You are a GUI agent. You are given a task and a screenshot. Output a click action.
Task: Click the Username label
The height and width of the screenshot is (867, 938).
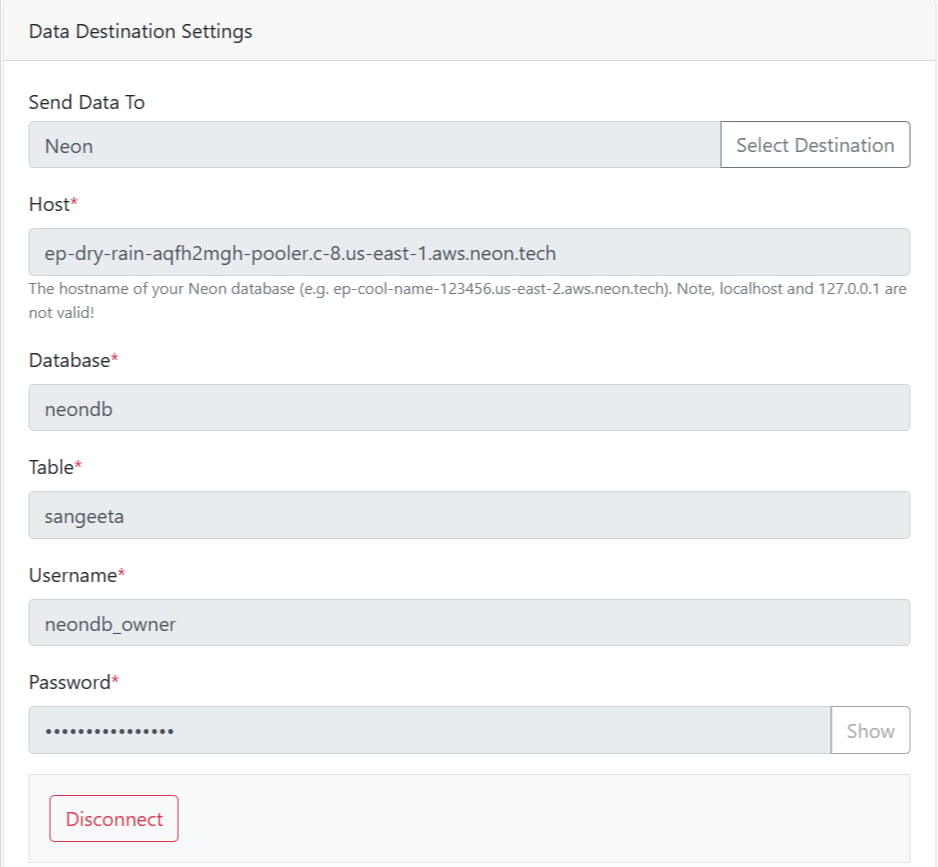(77, 575)
